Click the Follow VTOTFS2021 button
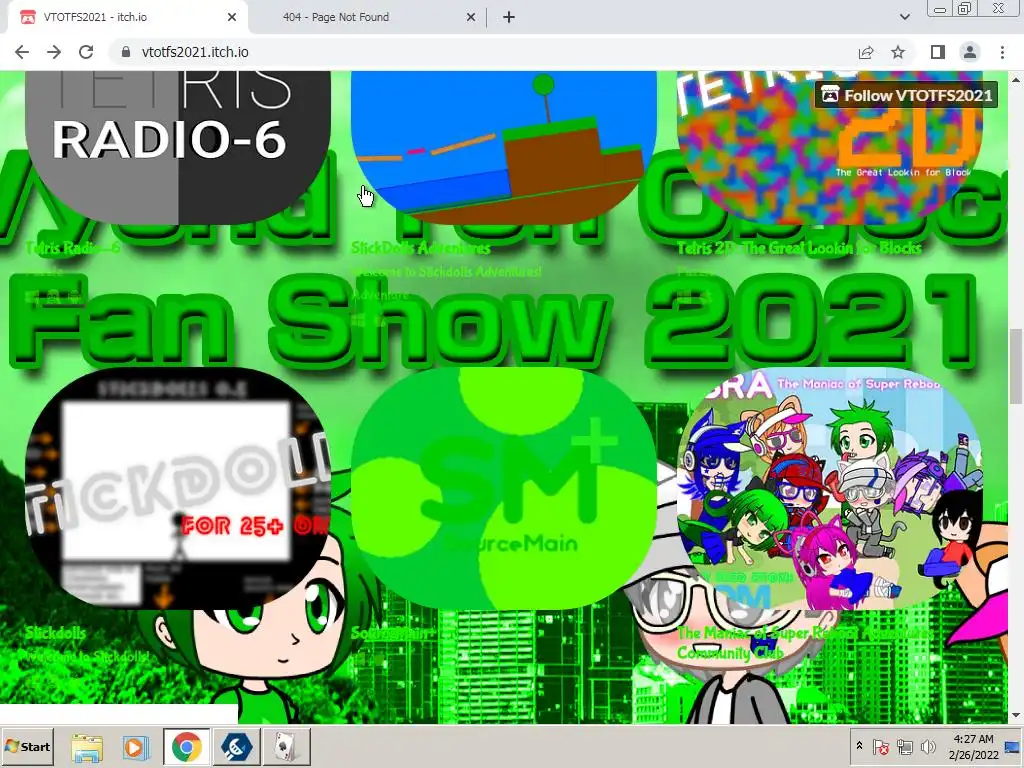Screen dimensions: 1024x768 (x=906, y=95)
